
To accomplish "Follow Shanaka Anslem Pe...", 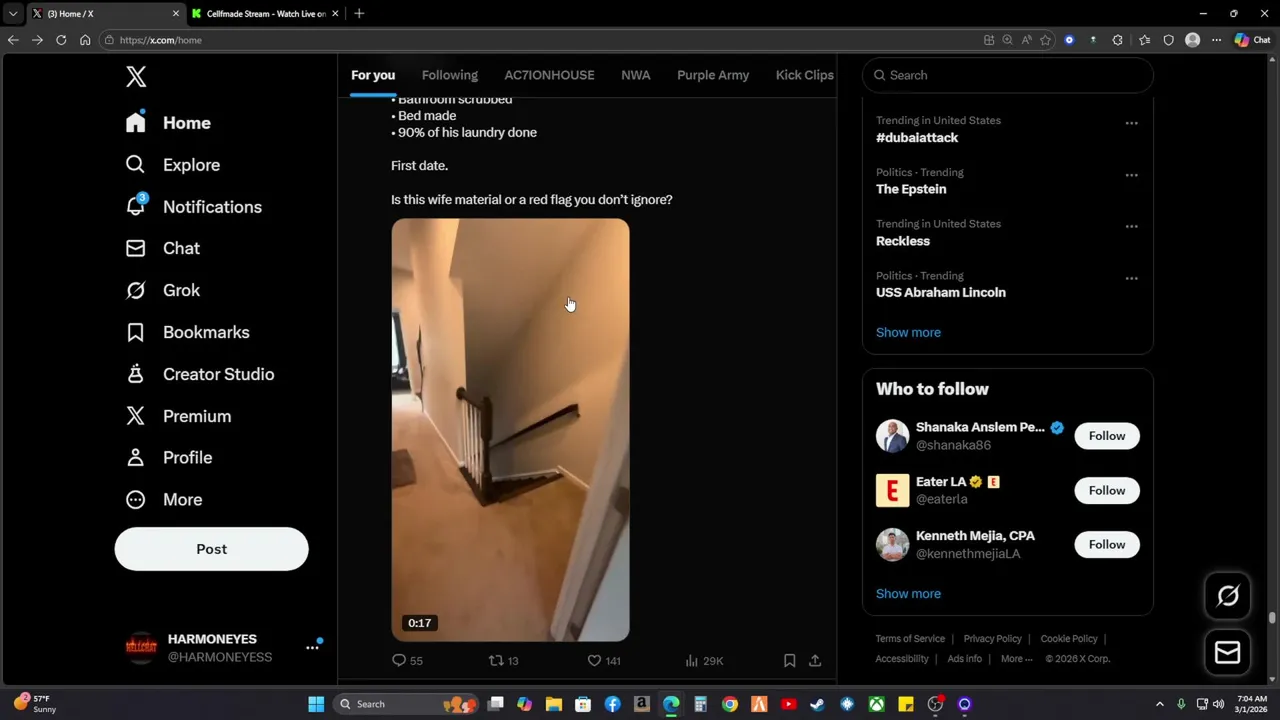I will click(1107, 436).
